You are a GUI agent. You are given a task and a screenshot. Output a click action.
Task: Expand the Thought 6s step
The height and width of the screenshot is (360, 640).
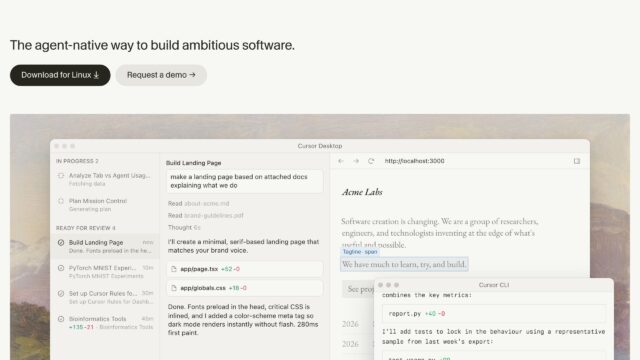coord(184,227)
